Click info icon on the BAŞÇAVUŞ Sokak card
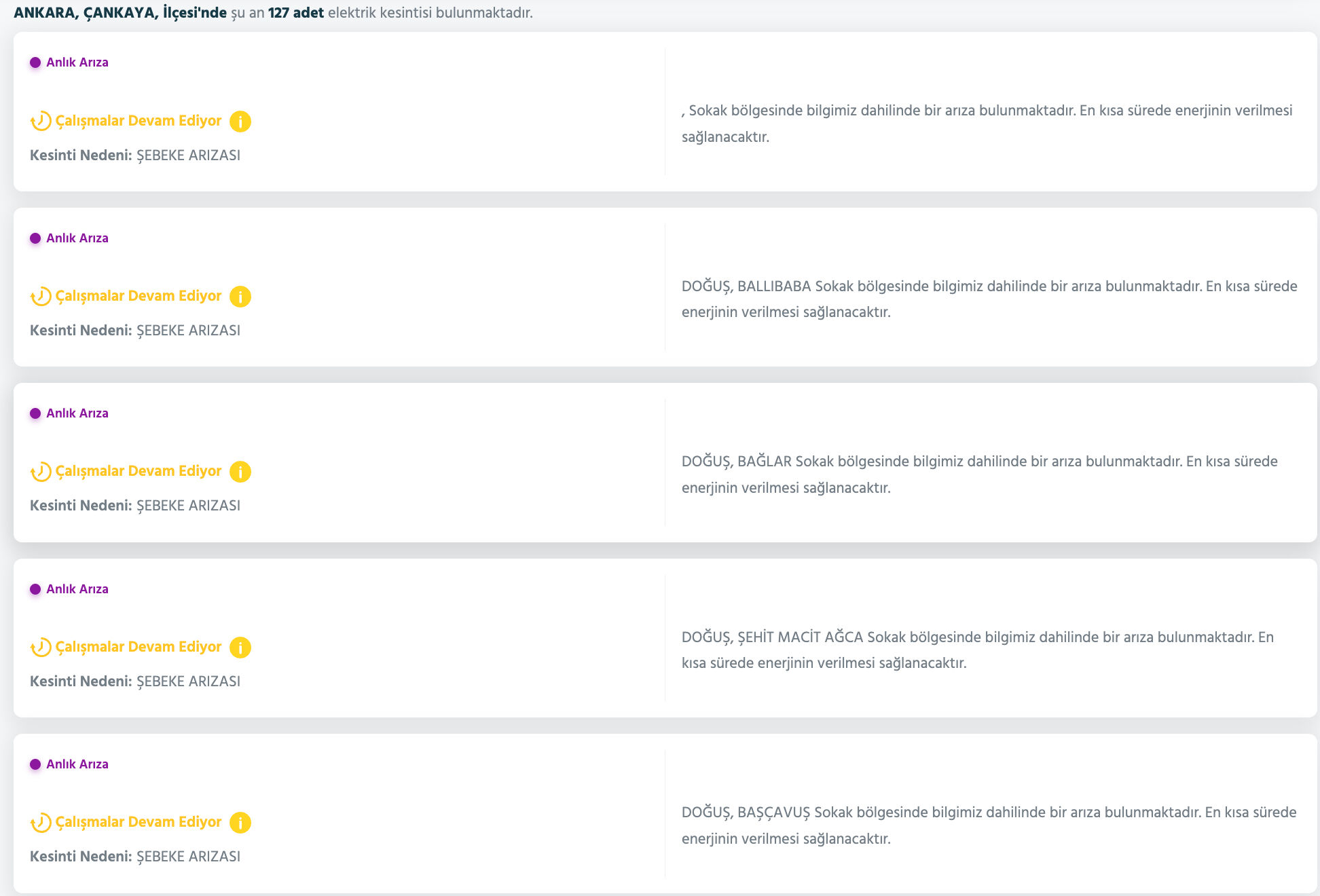Image resolution: width=1320 pixels, height=896 pixels. pos(240,823)
